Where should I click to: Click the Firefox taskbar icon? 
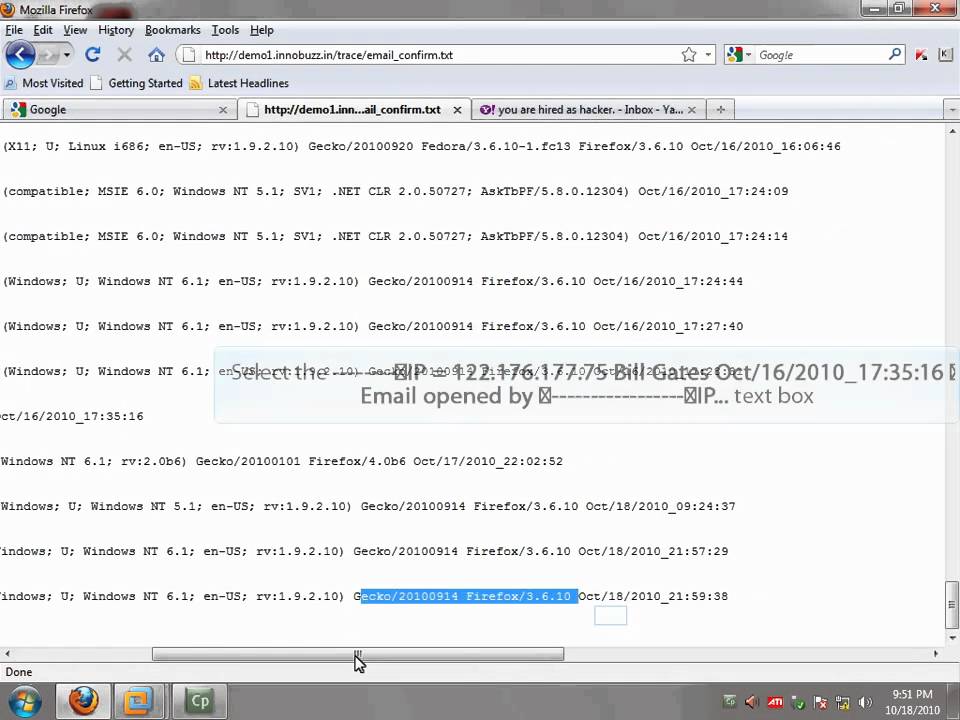[83, 702]
